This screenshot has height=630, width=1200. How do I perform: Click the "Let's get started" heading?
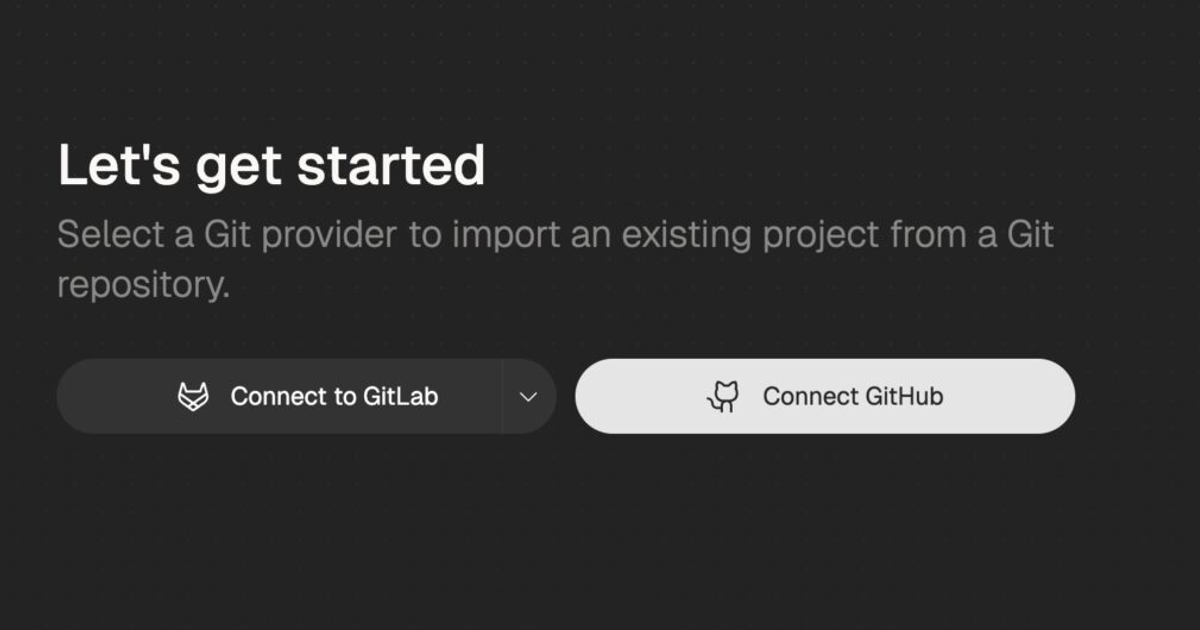271,166
